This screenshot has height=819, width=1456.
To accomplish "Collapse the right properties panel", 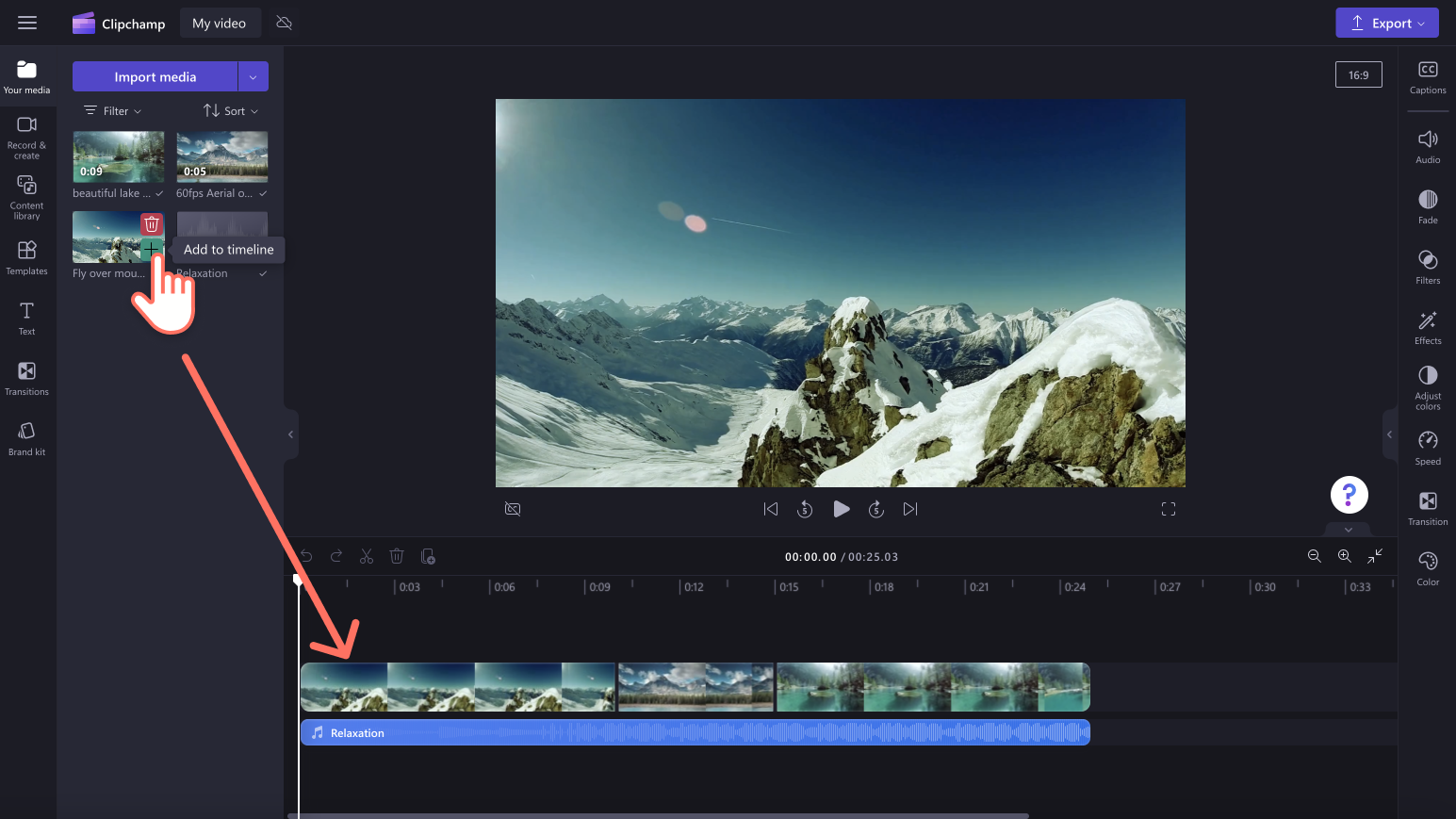I will 1389,434.
